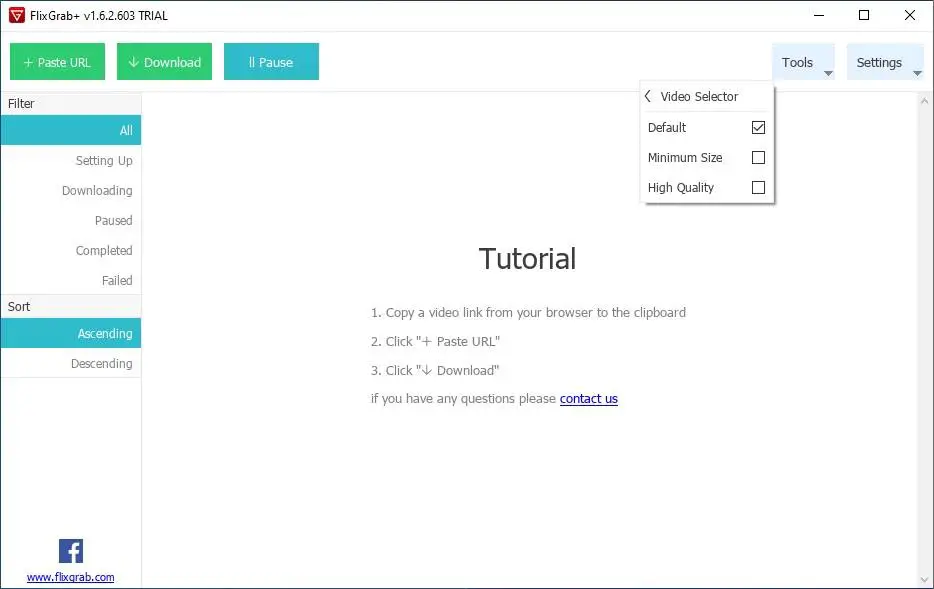
Task: Close the FlixGrab+ window
Action: 910,15
